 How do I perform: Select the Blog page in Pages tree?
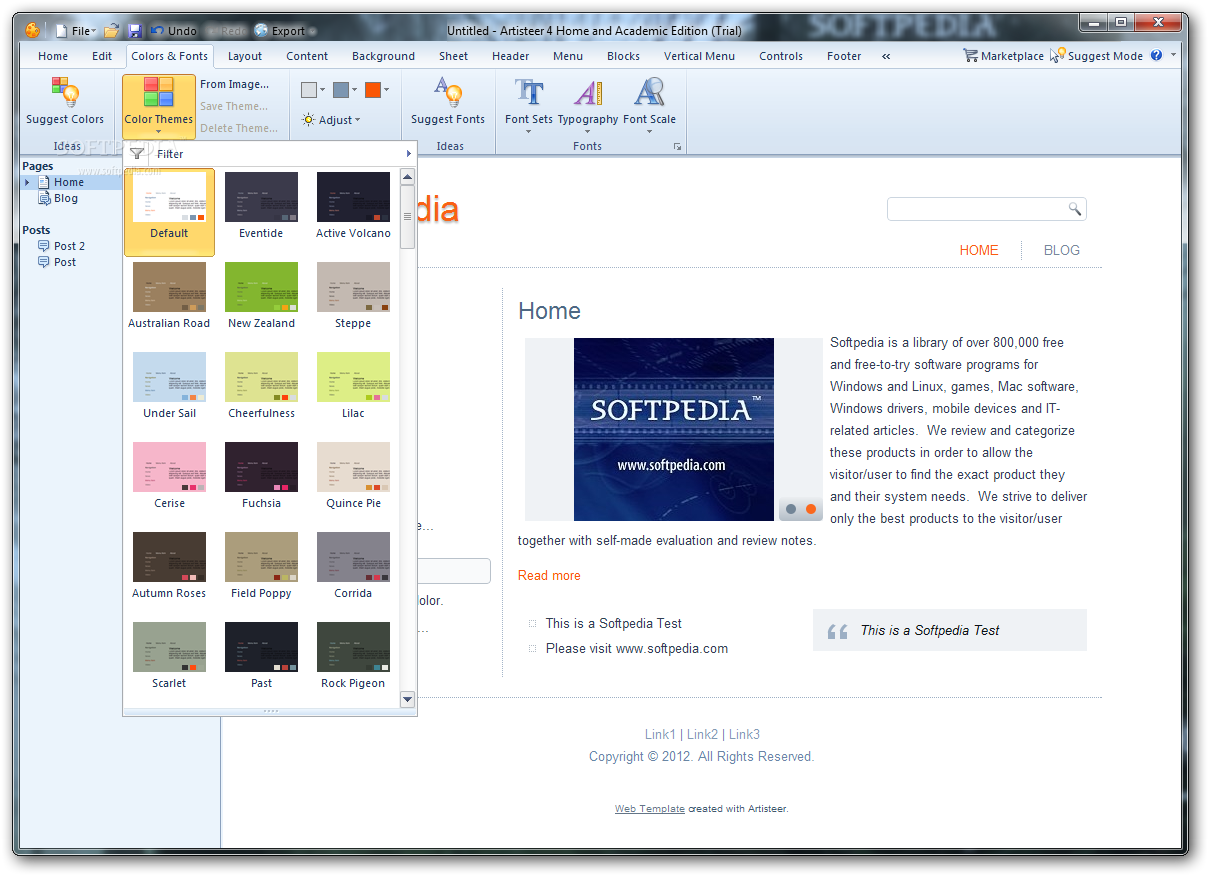pyautogui.click(x=58, y=198)
